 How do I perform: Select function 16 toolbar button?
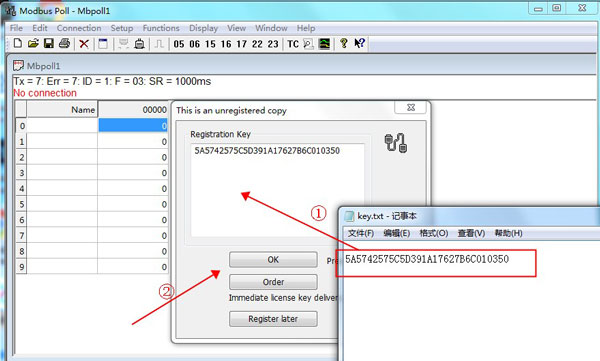pyautogui.click(x=226, y=44)
